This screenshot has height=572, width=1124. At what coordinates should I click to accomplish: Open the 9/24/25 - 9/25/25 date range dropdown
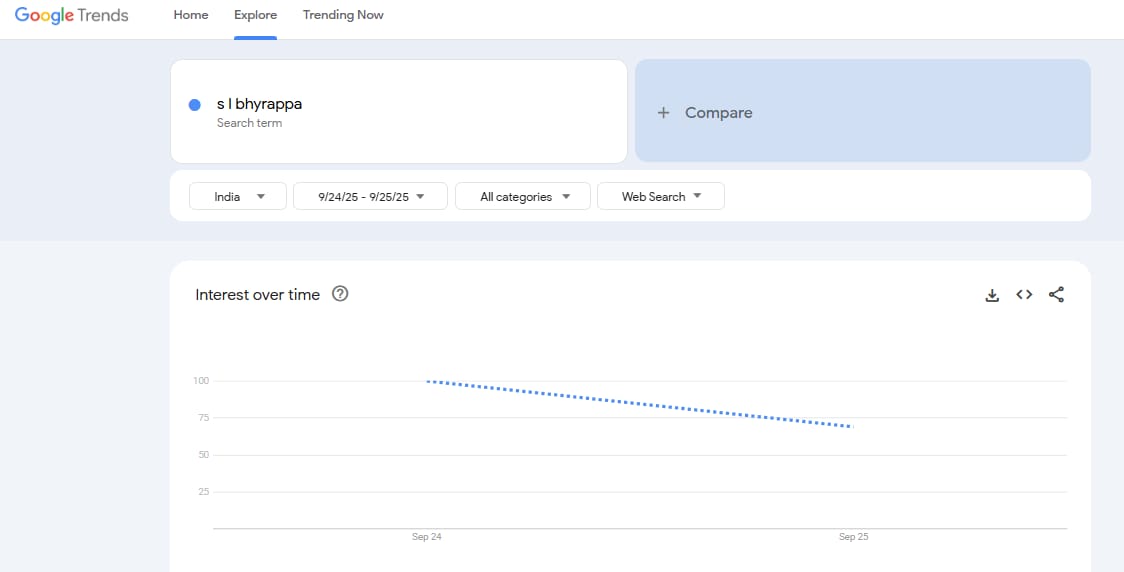tap(371, 196)
